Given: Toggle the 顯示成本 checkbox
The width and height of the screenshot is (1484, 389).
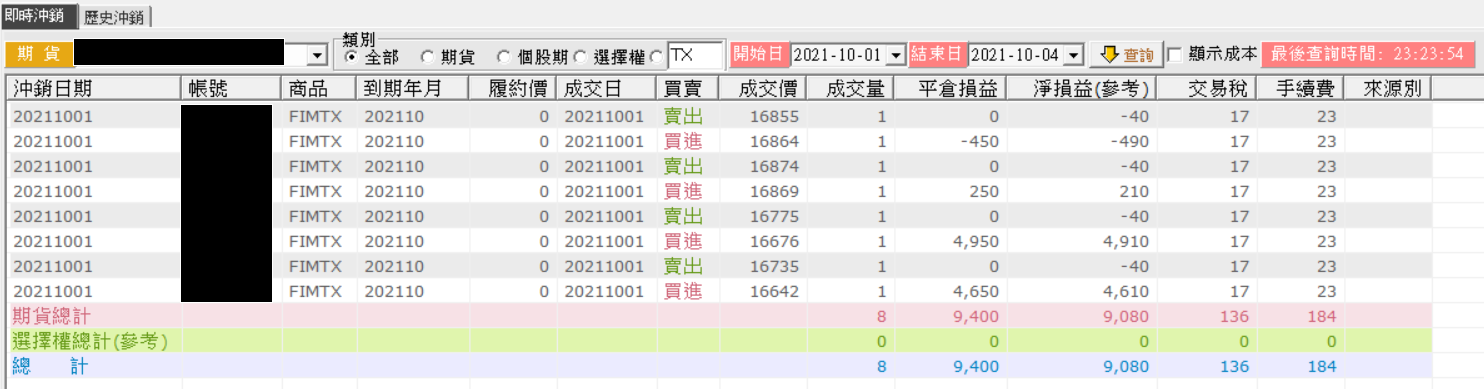Looking at the screenshot, I should pos(1175,54).
